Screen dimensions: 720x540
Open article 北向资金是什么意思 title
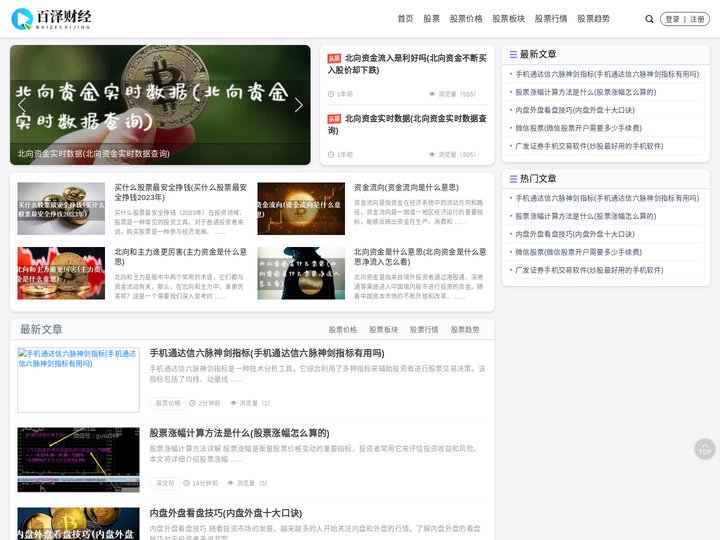pyautogui.click(x=420, y=257)
